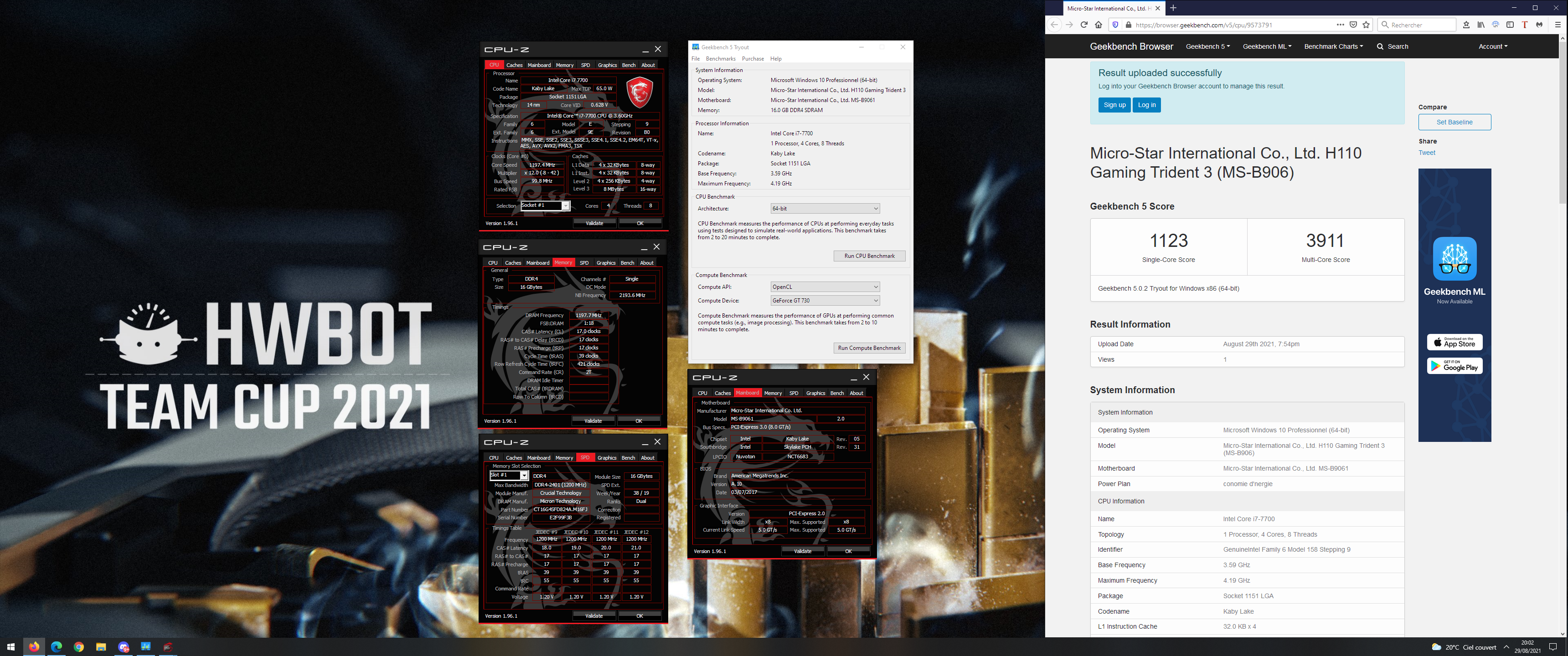1568x656 pixels.
Task: Open File Explorer from the taskbar
Action: point(101,647)
